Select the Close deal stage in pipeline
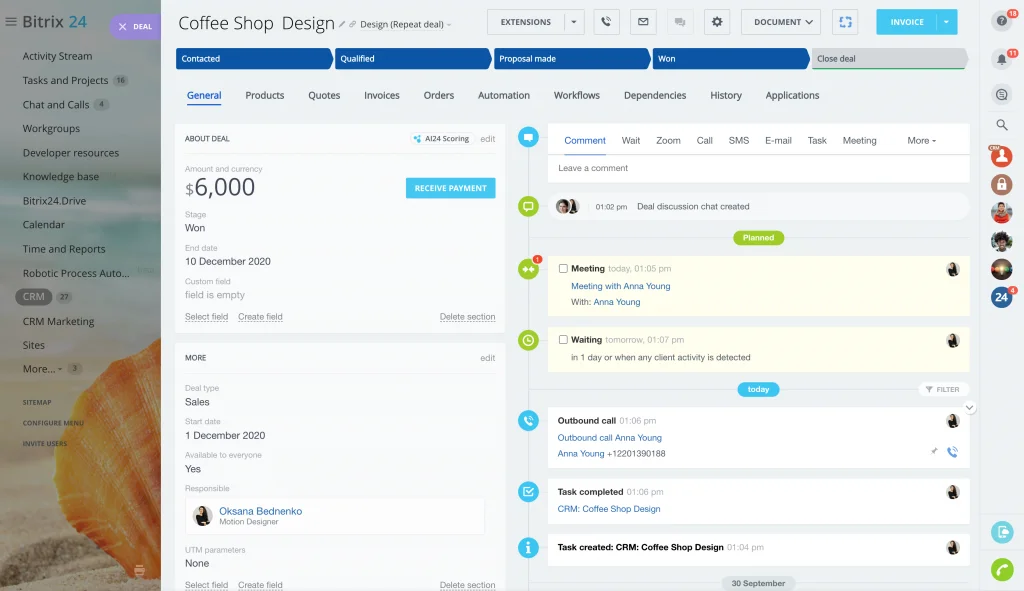Image resolution: width=1024 pixels, height=591 pixels. 887,59
